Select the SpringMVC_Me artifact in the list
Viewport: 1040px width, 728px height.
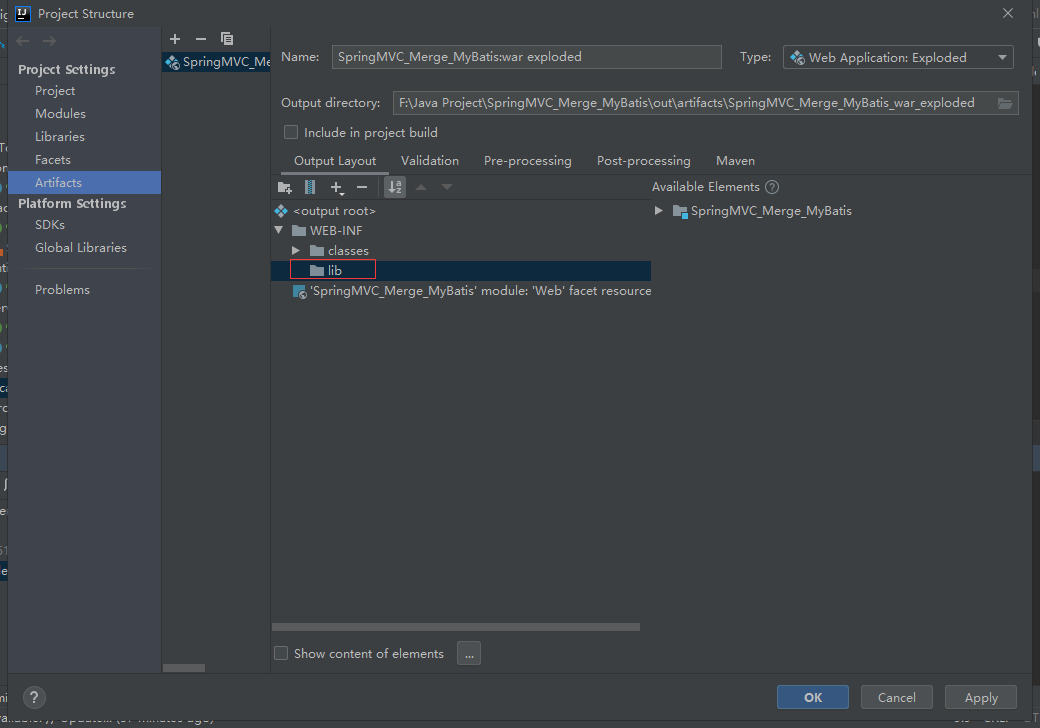pos(217,62)
